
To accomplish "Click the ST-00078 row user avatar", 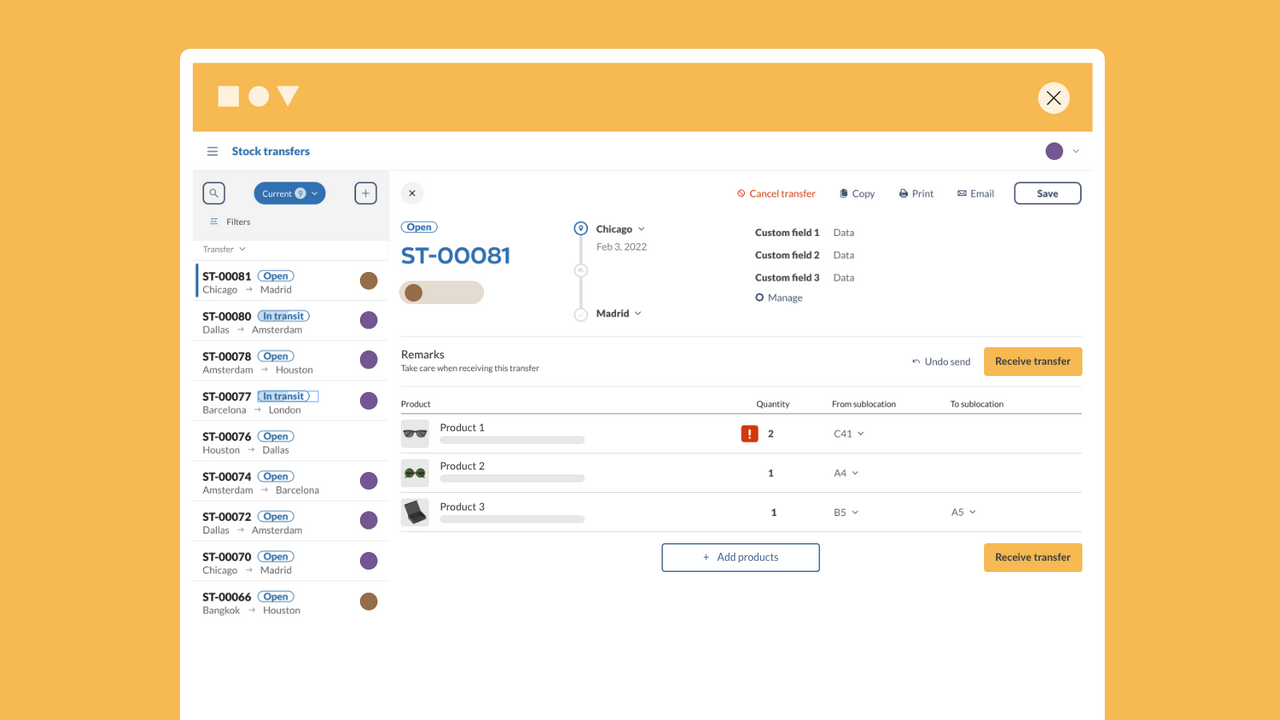I will pyautogui.click(x=369, y=360).
